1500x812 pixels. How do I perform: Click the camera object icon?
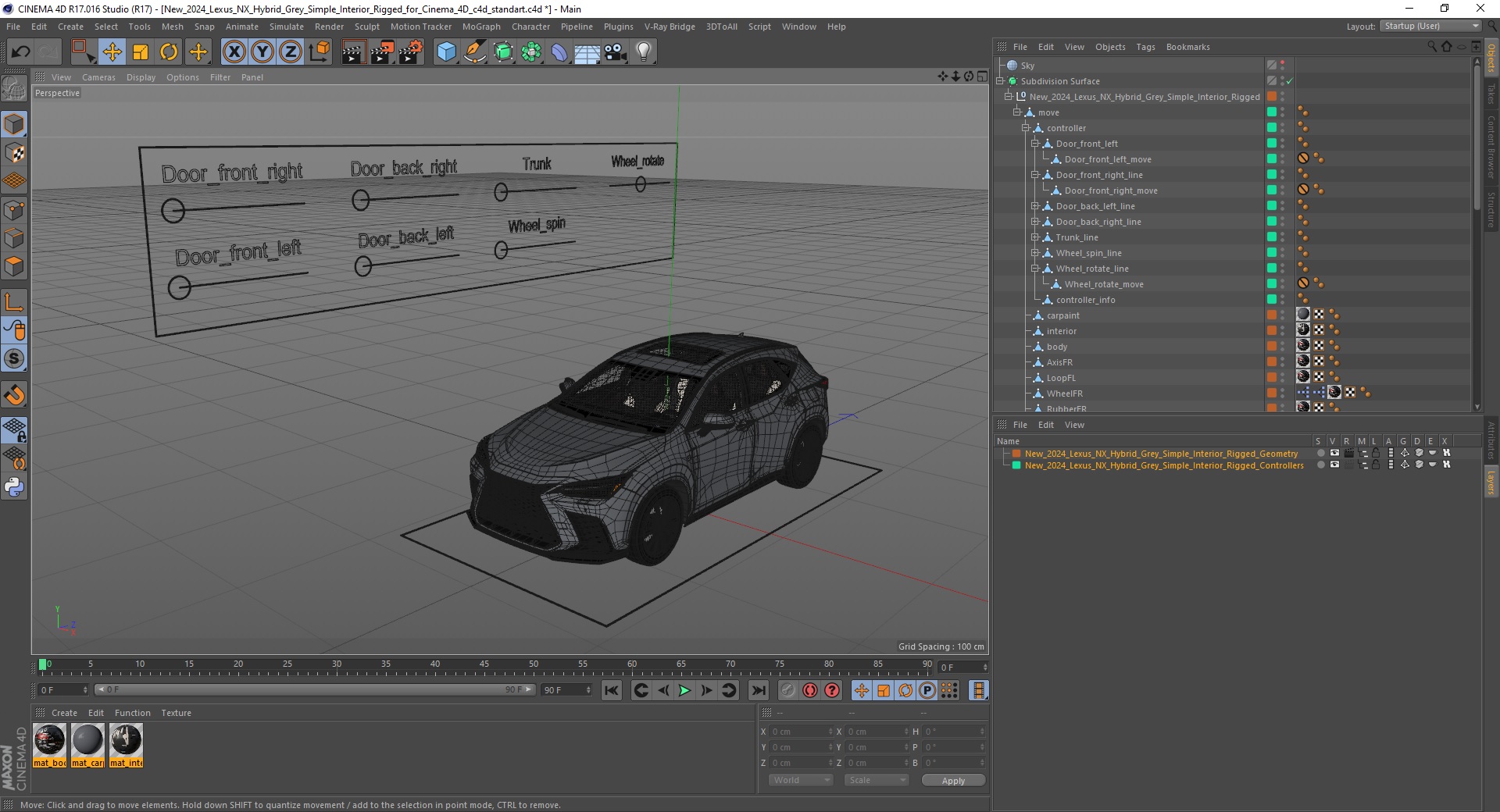[616, 52]
